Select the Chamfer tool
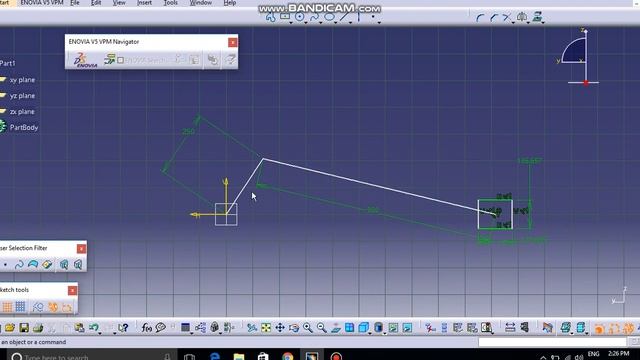The width and height of the screenshot is (640, 360). (494, 18)
